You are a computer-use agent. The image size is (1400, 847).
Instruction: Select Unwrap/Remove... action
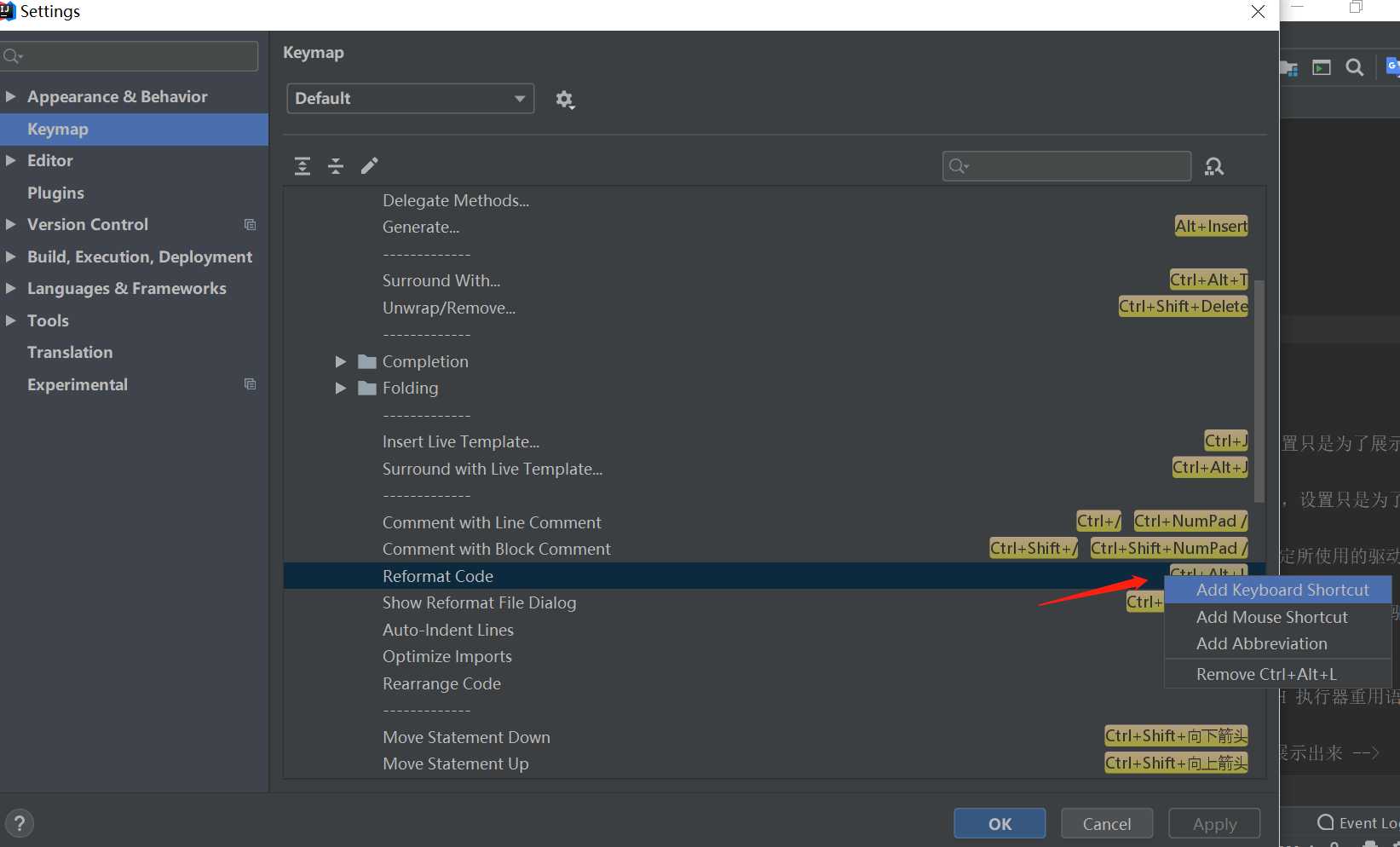click(449, 308)
